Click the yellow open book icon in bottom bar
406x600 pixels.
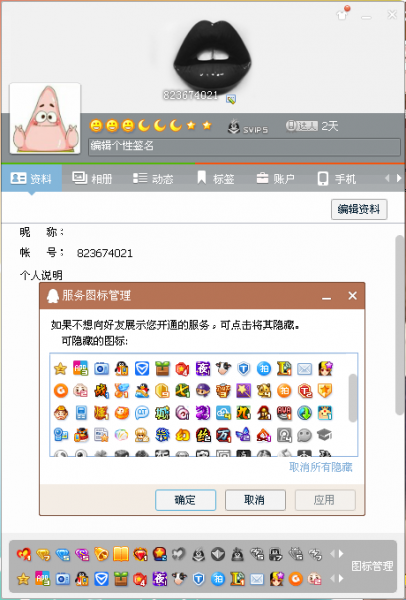tap(121, 554)
